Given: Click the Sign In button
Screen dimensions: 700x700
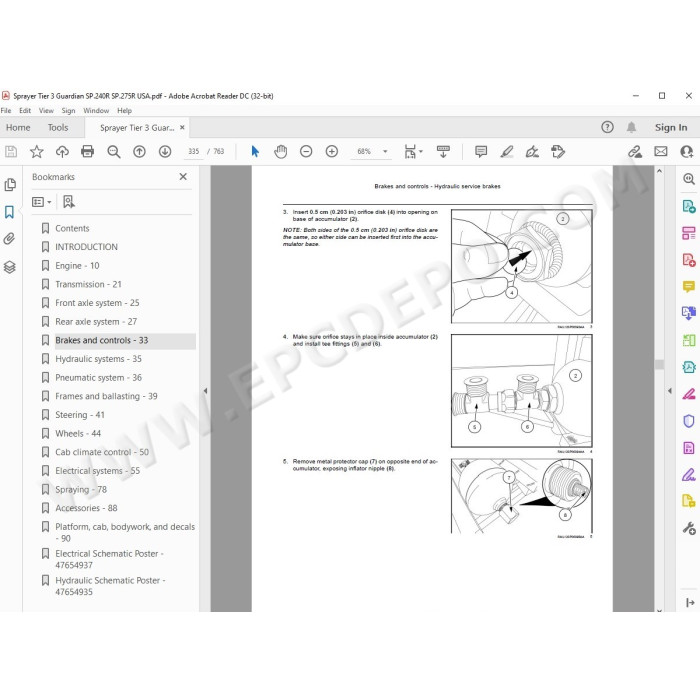Looking at the screenshot, I should click(x=671, y=128).
